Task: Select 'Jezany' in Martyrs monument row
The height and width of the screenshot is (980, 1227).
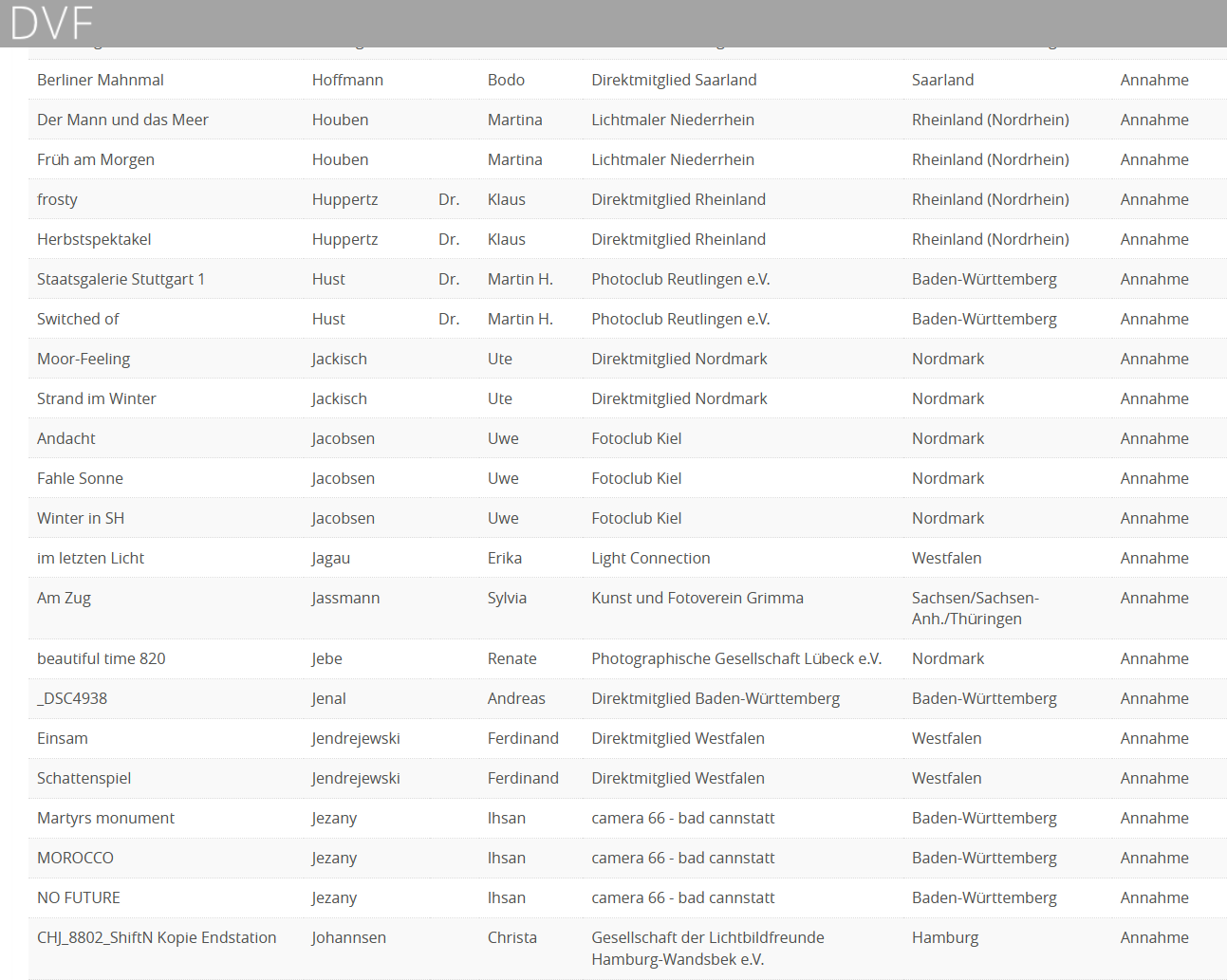Action: (335, 818)
